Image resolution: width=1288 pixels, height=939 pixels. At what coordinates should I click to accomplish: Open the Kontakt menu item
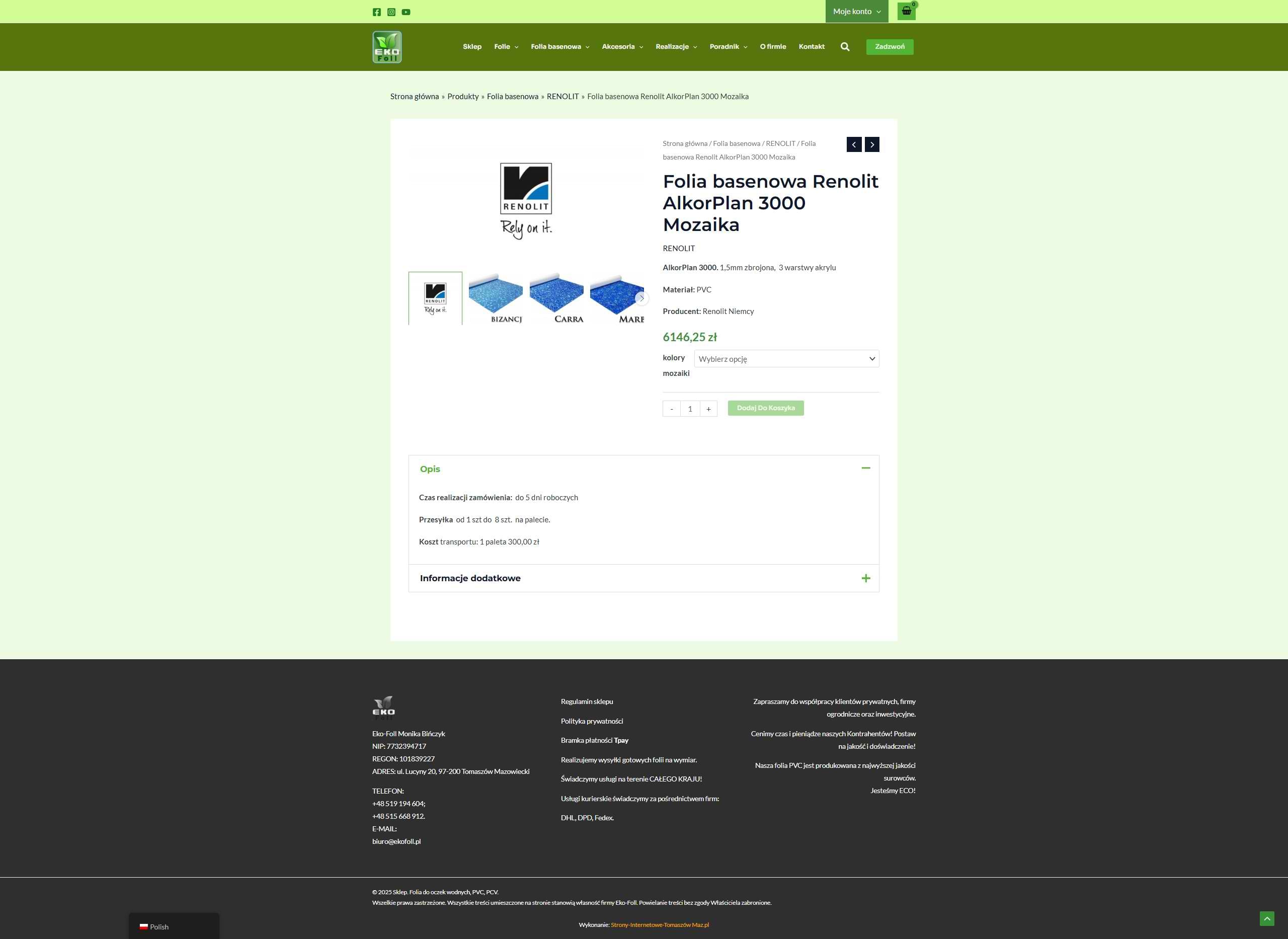pyautogui.click(x=812, y=47)
